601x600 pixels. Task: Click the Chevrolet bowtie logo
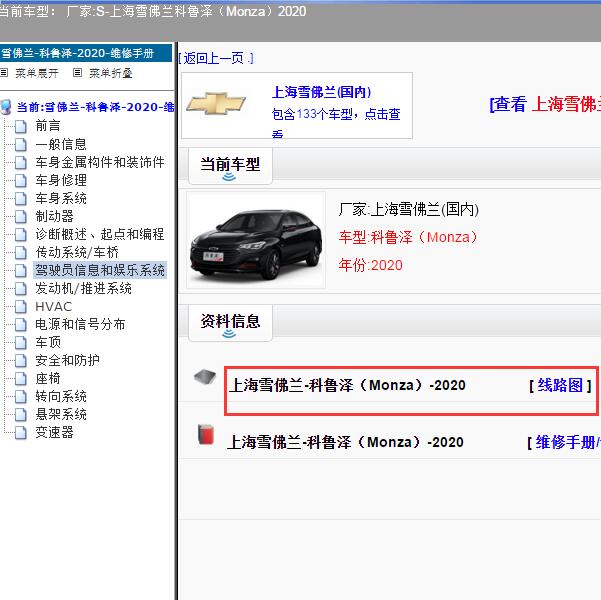tap(216, 104)
